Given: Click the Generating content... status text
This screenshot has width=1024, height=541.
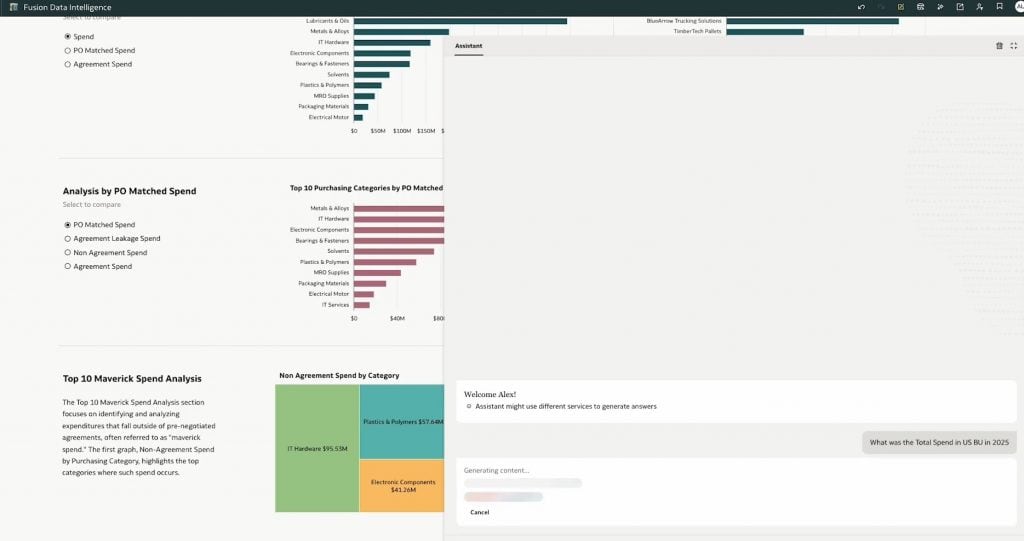Looking at the screenshot, I should [x=496, y=470].
